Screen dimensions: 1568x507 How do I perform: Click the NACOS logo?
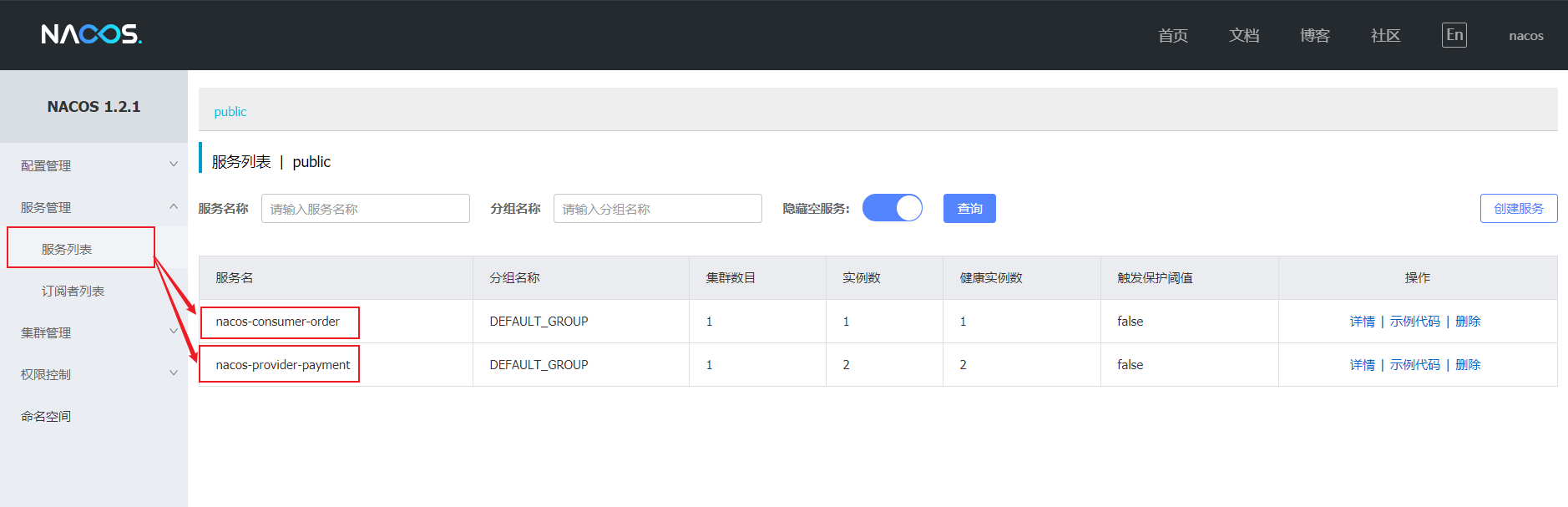coord(92,34)
